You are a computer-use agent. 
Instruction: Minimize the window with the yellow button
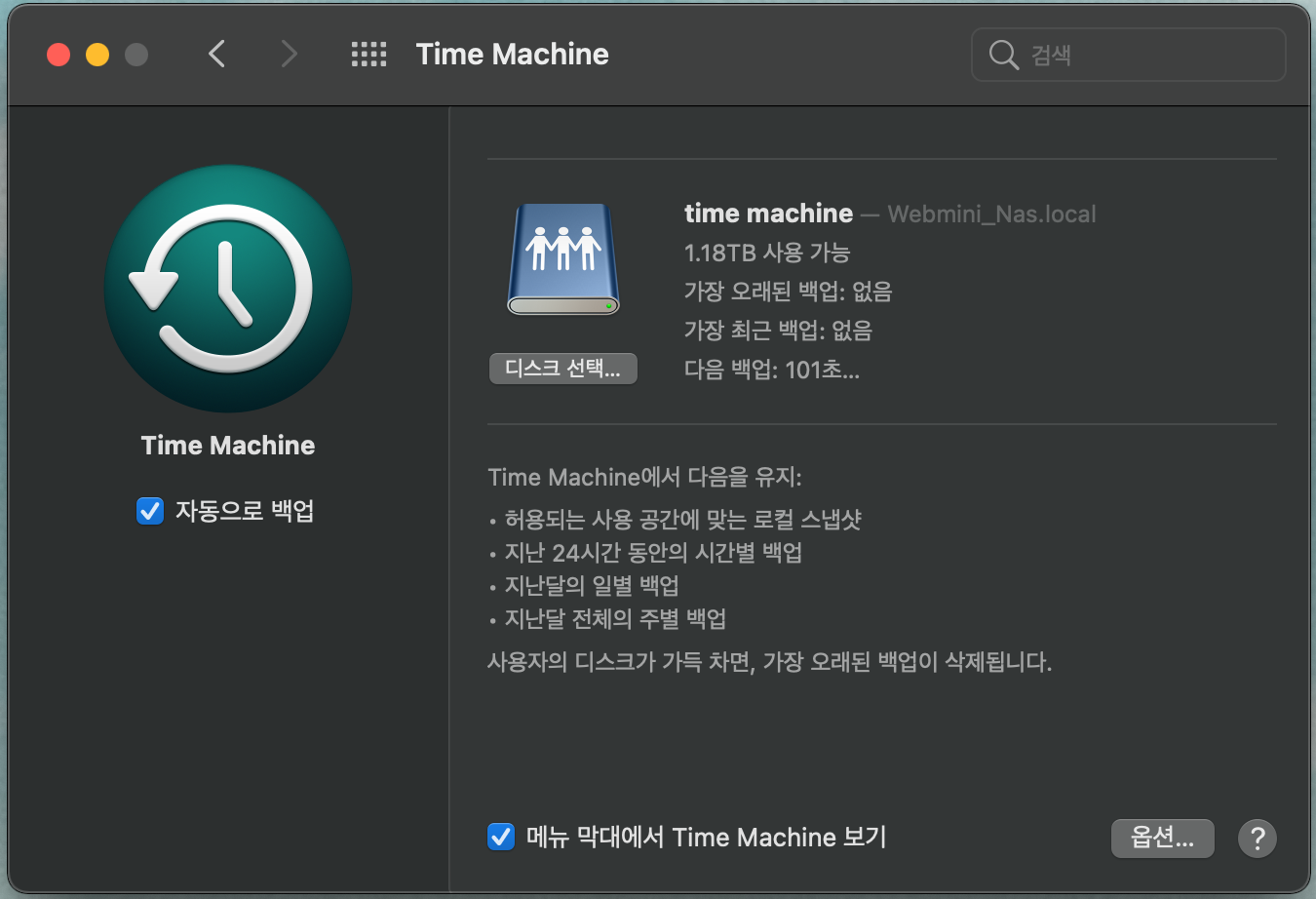(x=97, y=55)
